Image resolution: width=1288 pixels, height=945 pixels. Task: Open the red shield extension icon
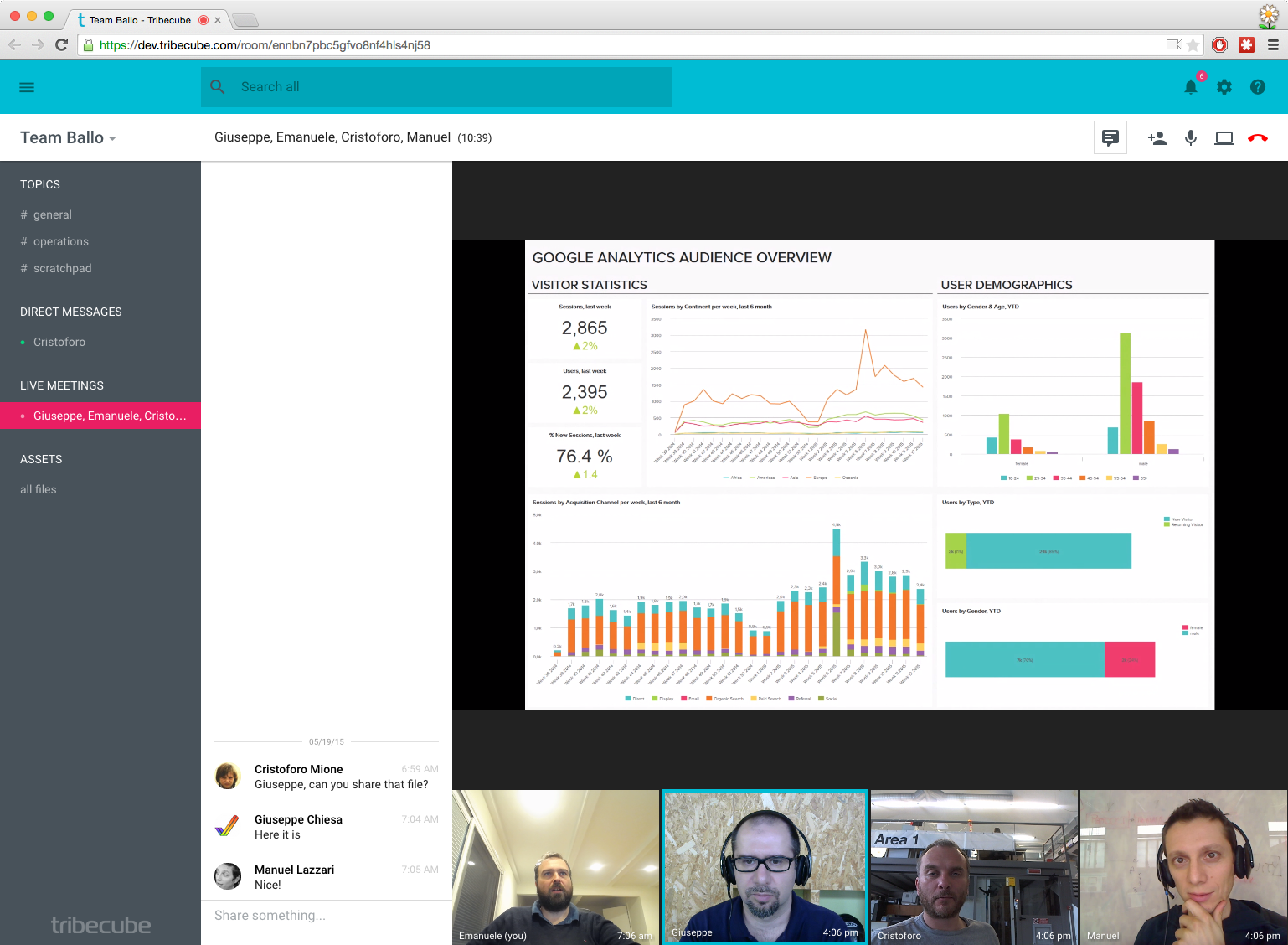pyautogui.click(x=1220, y=45)
